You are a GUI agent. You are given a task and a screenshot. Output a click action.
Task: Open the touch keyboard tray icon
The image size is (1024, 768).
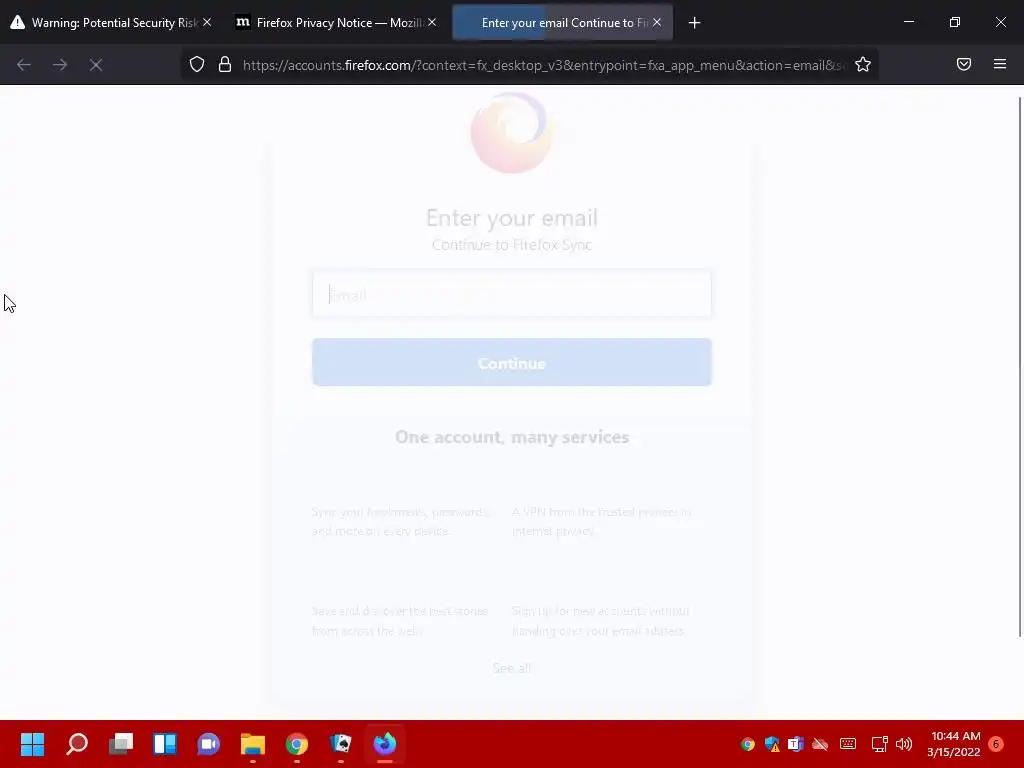[848, 743]
